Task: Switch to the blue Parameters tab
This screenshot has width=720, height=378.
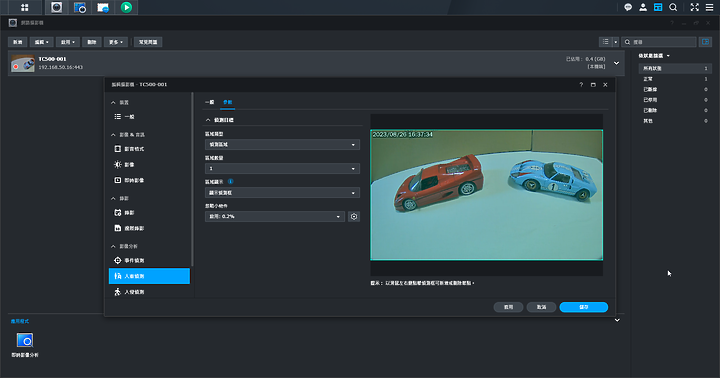Action: [x=227, y=102]
